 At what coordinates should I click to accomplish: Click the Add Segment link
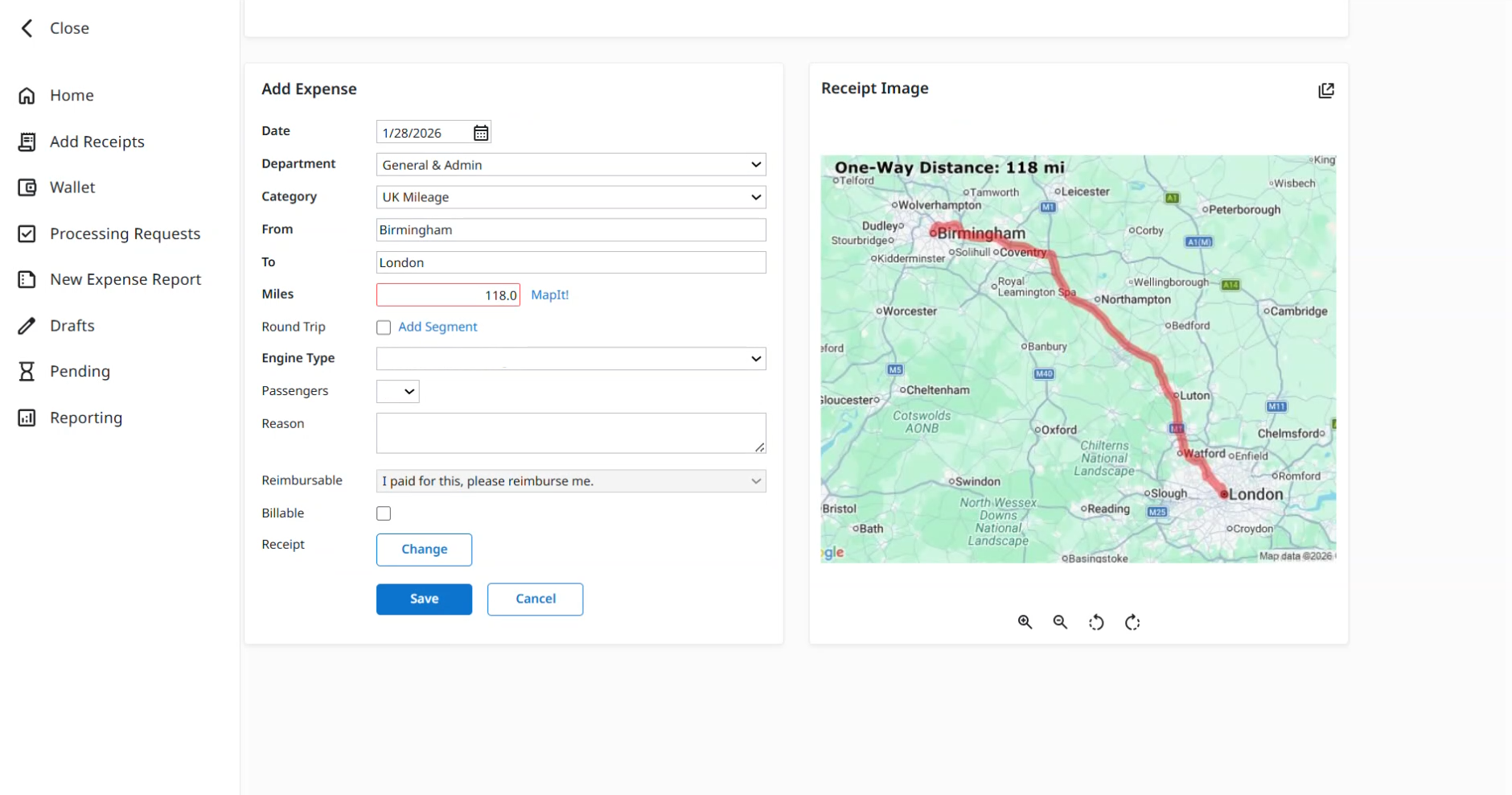[x=438, y=327]
